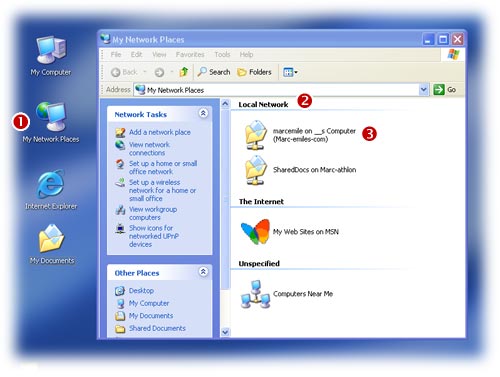The height and width of the screenshot is (377, 500).
Task: Click the Desktop icon in Other Places
Action: pyautogui.click(x=120, y=291)
